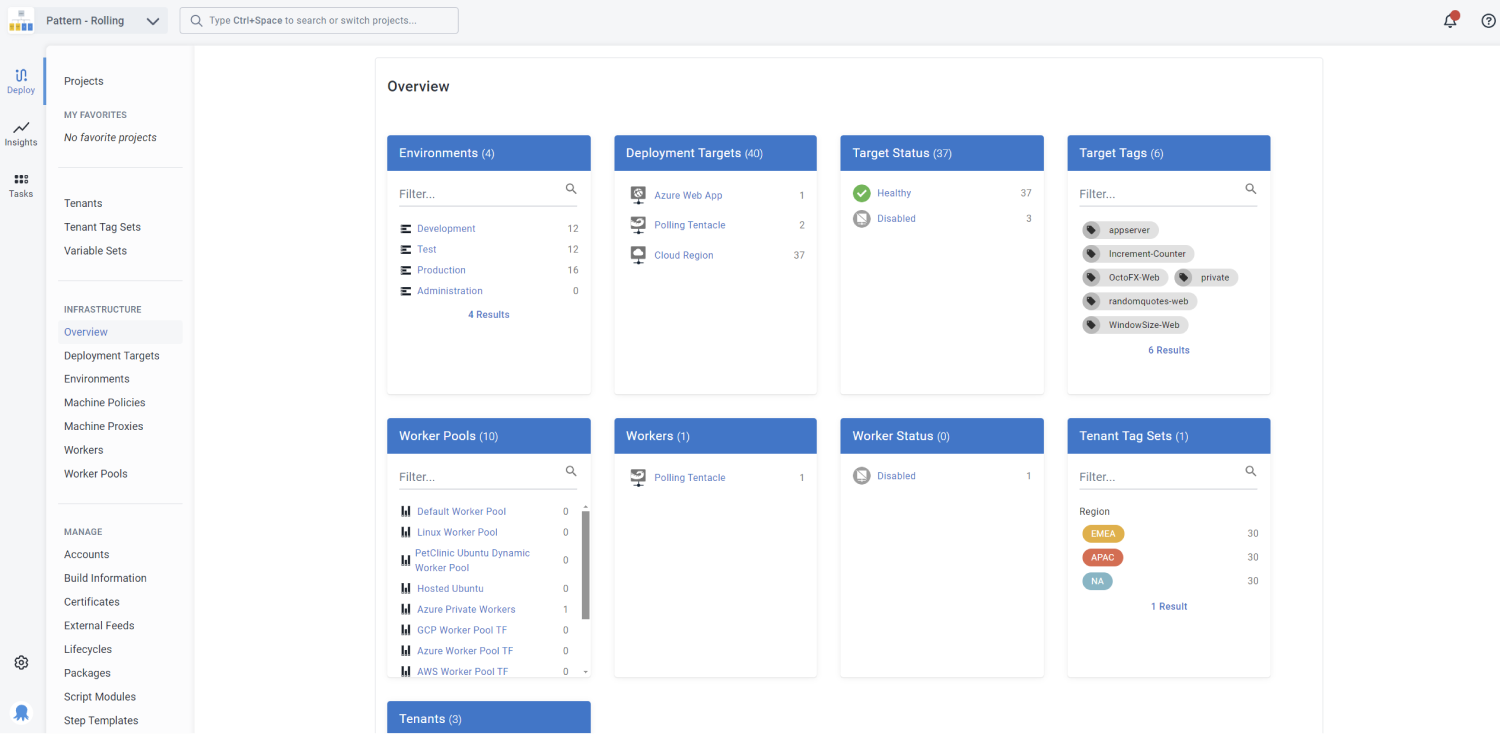Click the octopus avatar icon bottom left

coord(20,712)
